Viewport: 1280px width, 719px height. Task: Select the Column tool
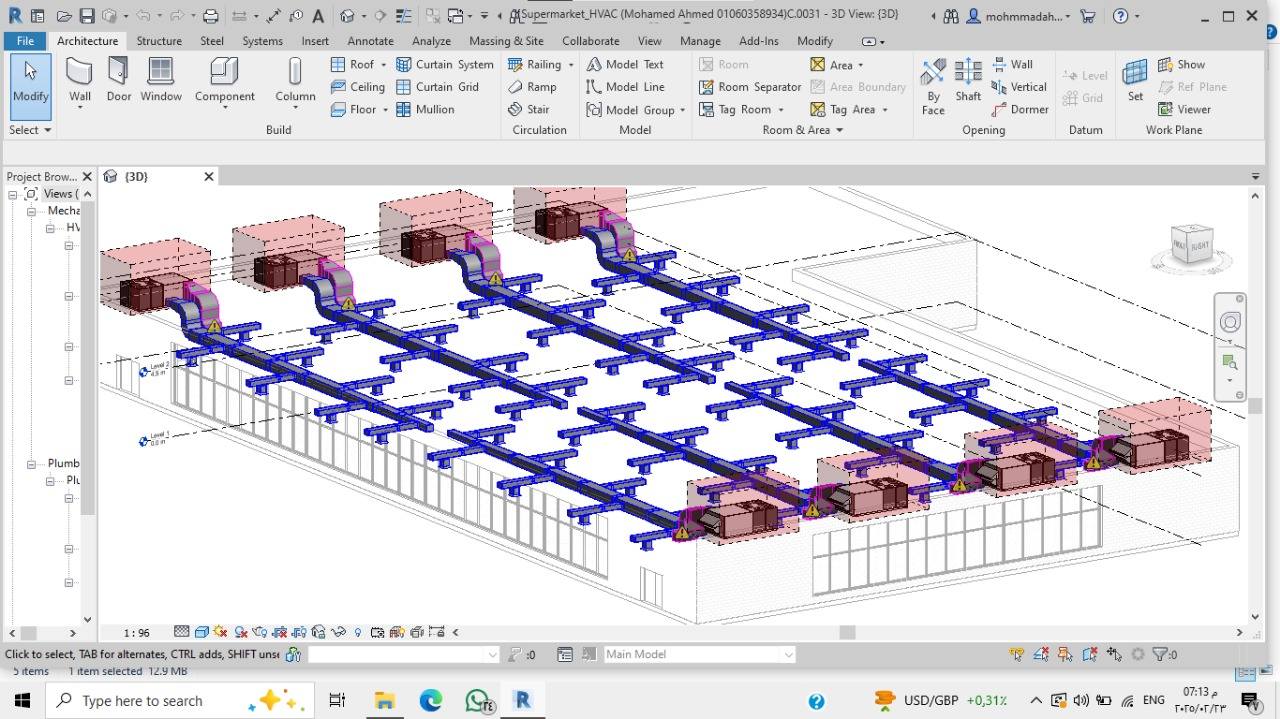point(295,78)
